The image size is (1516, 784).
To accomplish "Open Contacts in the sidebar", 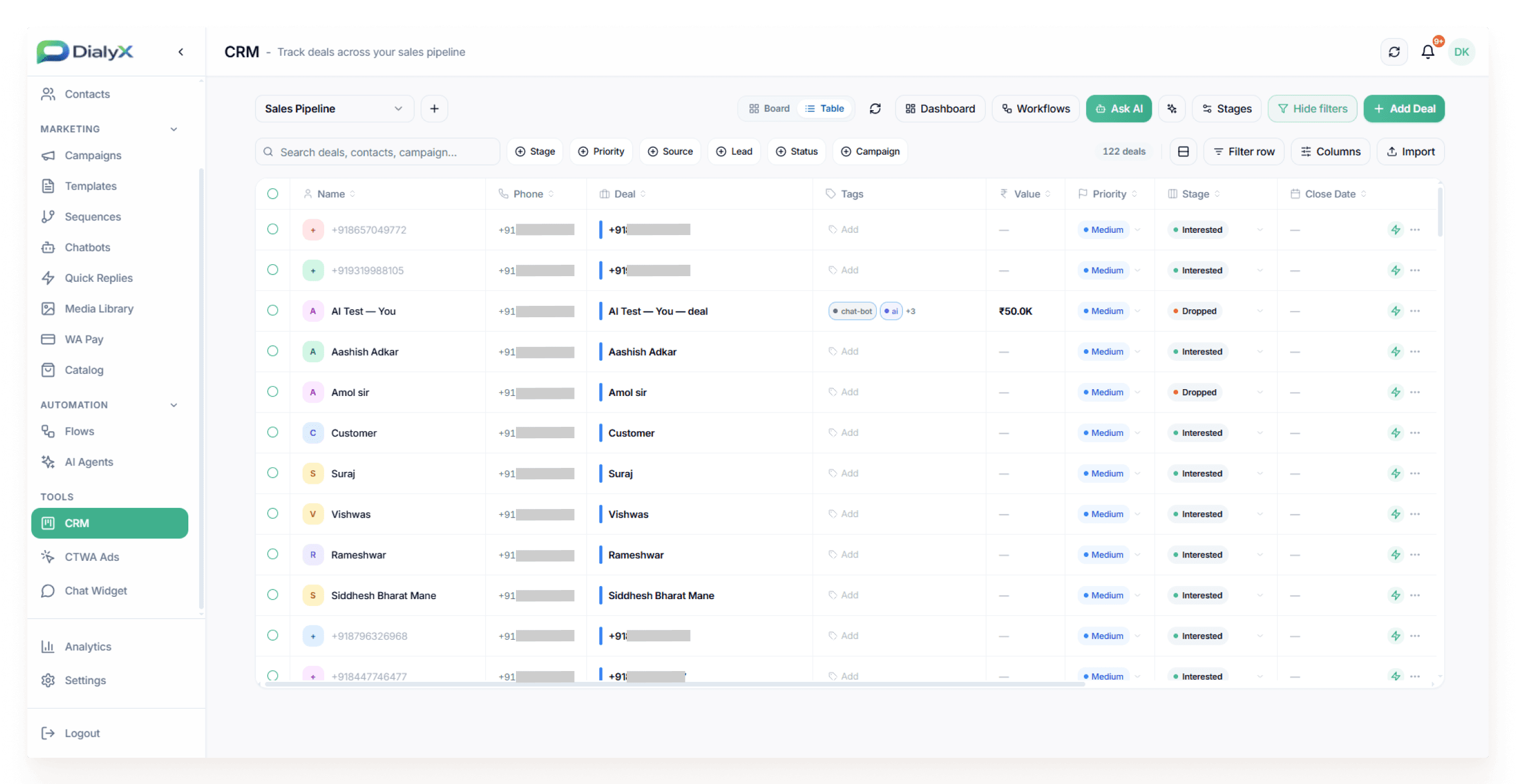I will pyautogui.click(x=87, y=94).
